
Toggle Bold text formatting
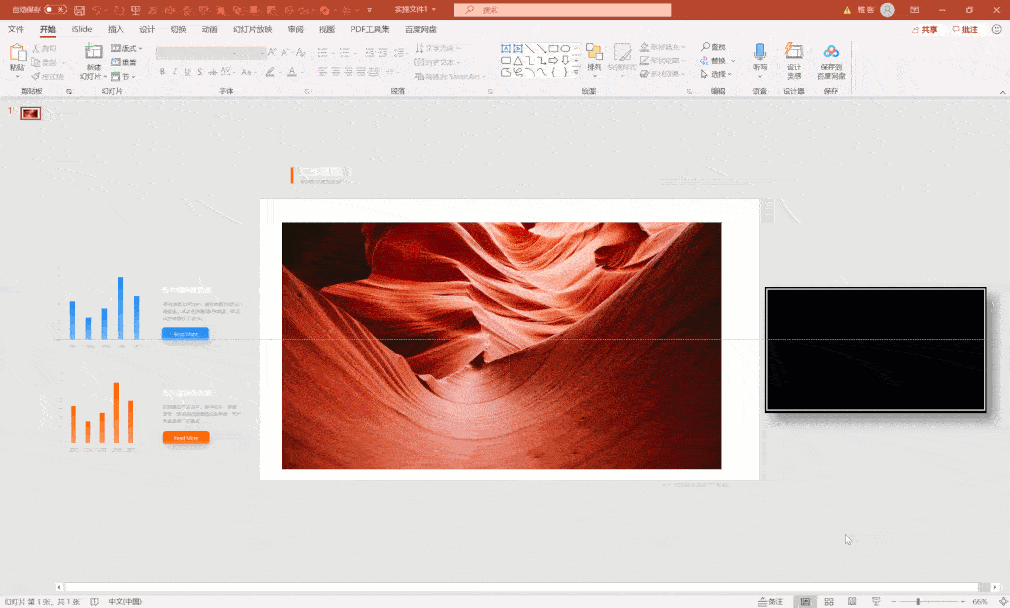162,72
